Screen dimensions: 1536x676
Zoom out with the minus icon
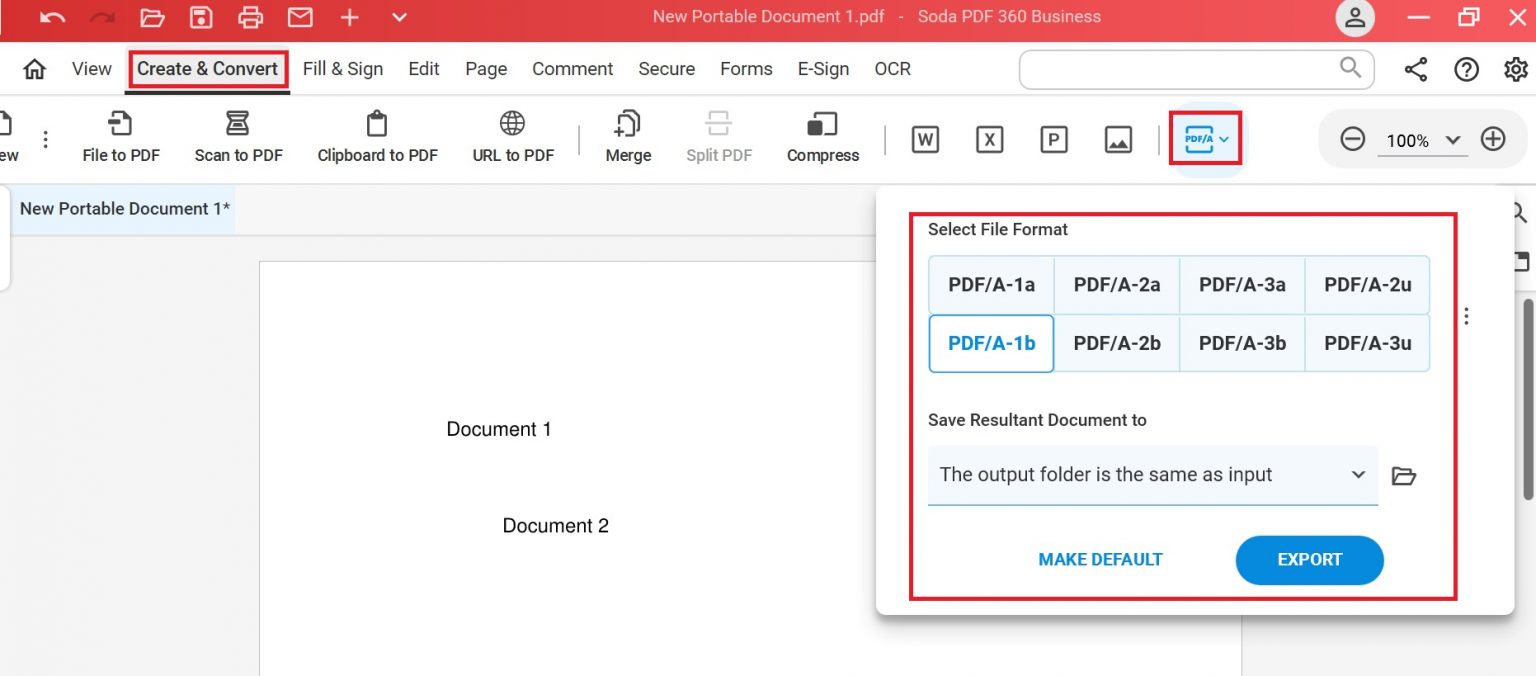(x=1352, y=139)
